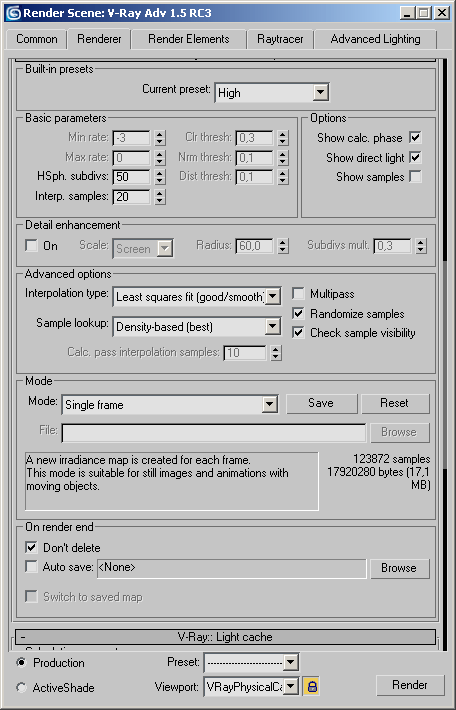The width and height of the screenshot is (456, 710).
Task: Open the Viewport dropdown
Action: 251,687
